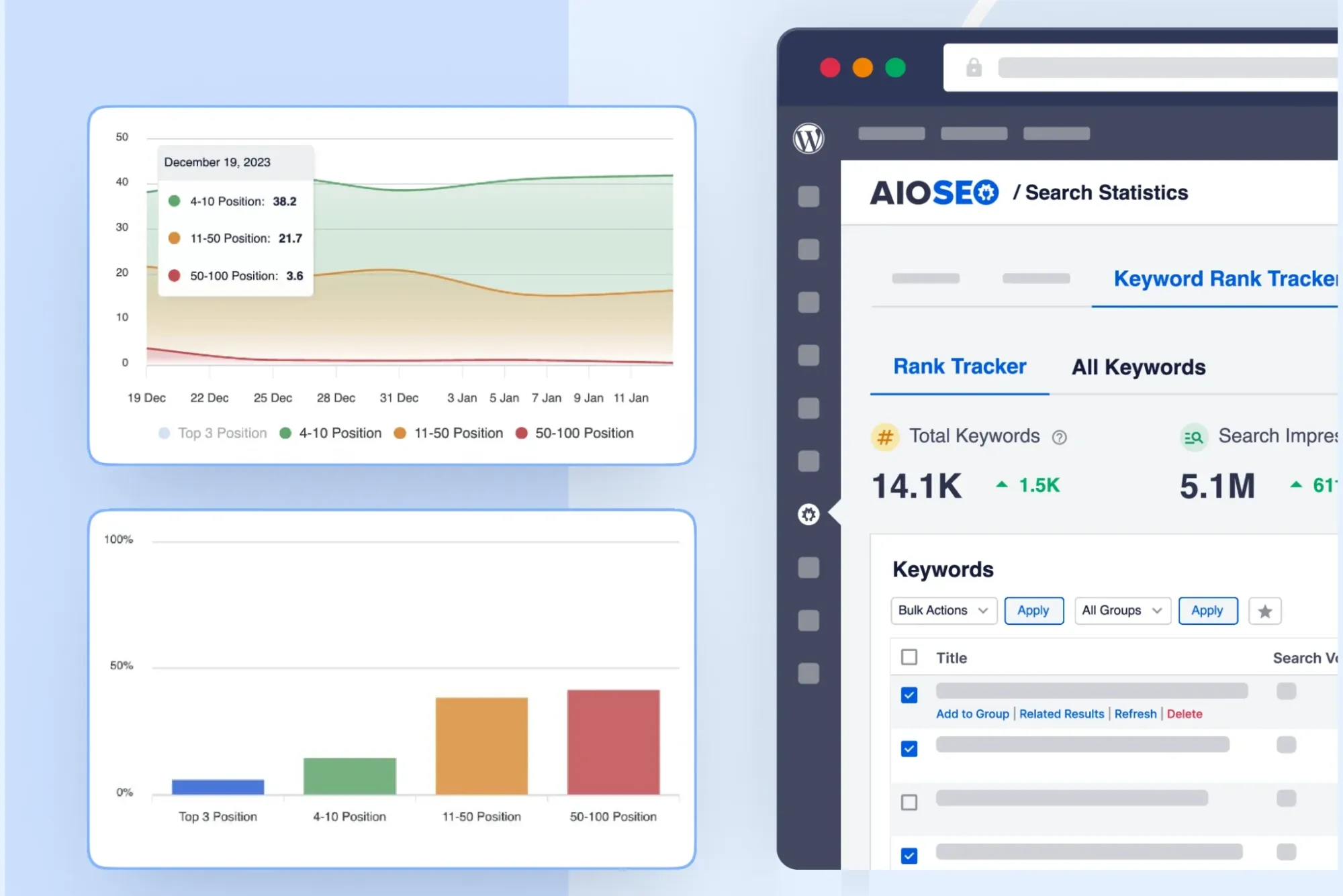Toggle 11-50 Position legend series
Screen dimensions: 1343x896
pyautogui.click(x=449, y=433)
